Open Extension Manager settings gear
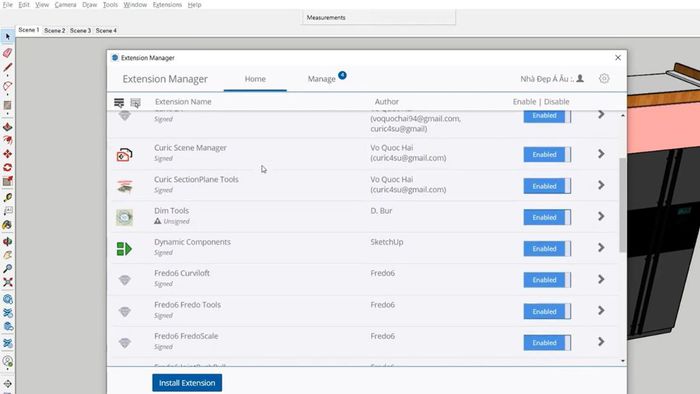700x394 pixels. point(604,79)
